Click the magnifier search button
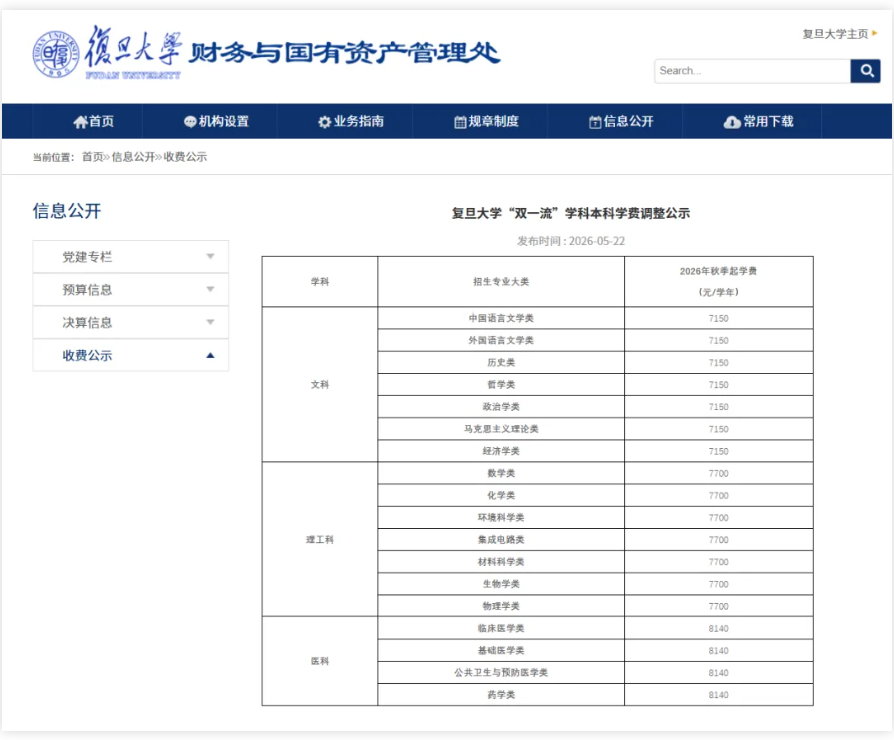Viewport: 894px width, 740px height. (x=865, y=71)
